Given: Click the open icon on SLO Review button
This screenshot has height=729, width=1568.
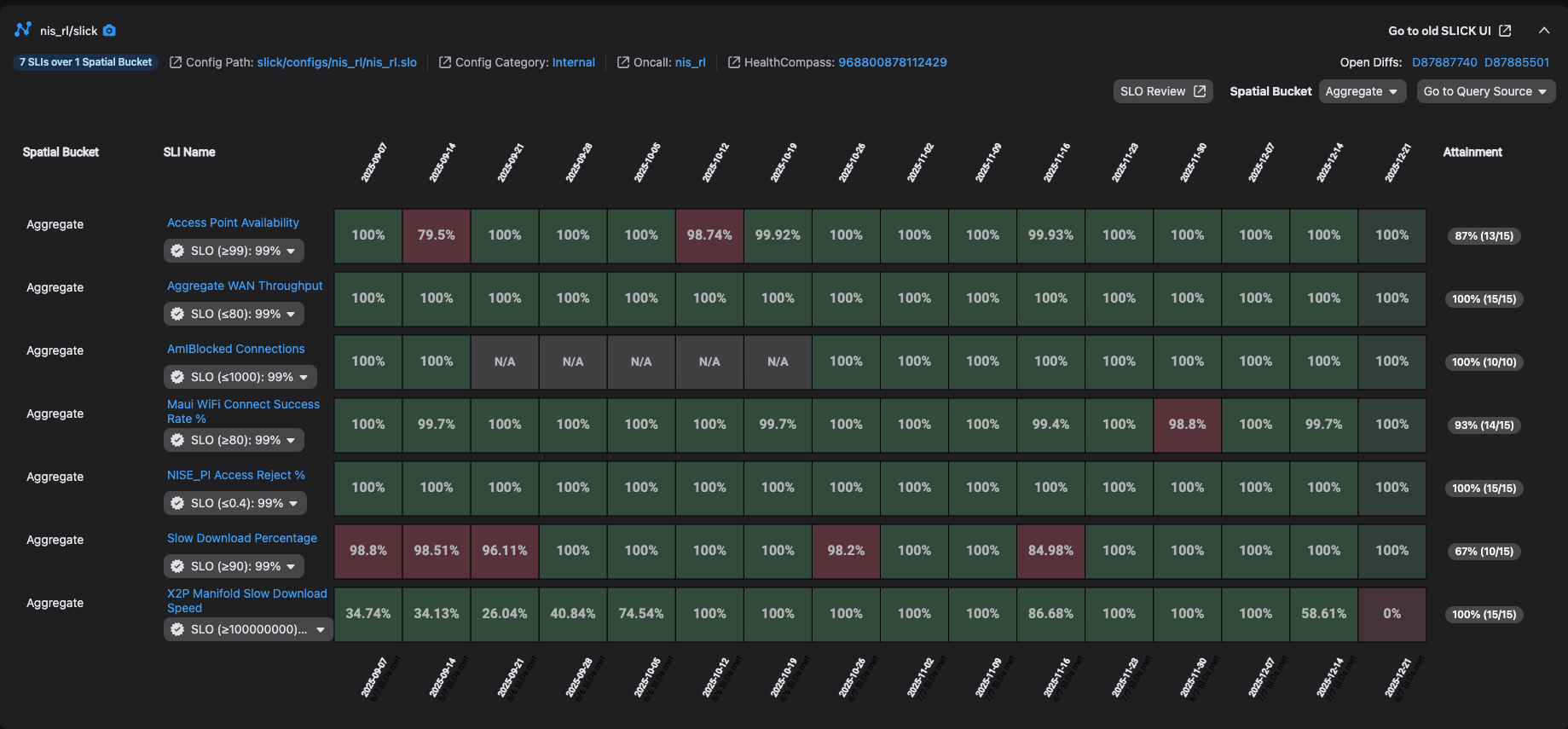Looking at the screenshot, I should point(1200,91).
